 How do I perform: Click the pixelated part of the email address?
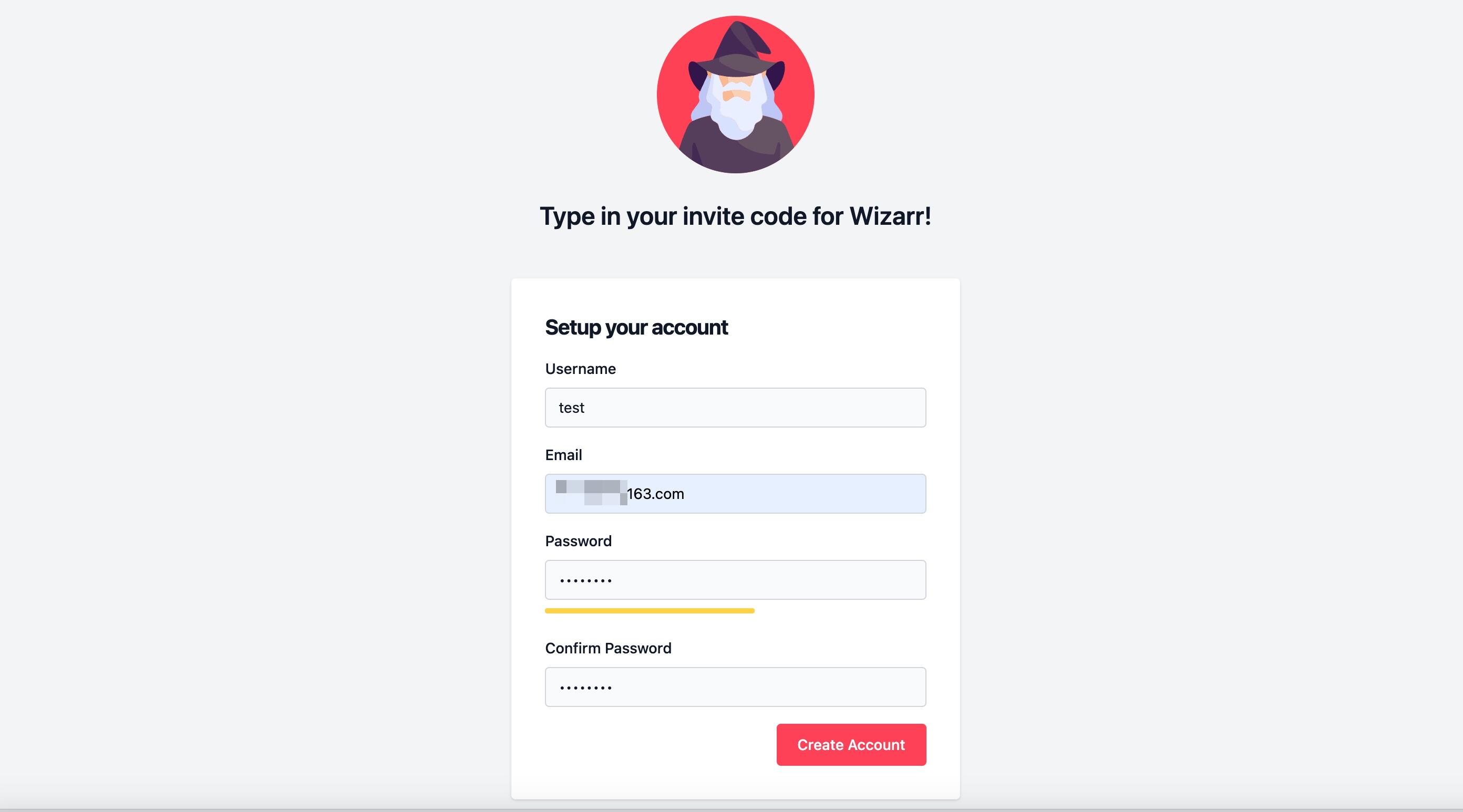591,492
